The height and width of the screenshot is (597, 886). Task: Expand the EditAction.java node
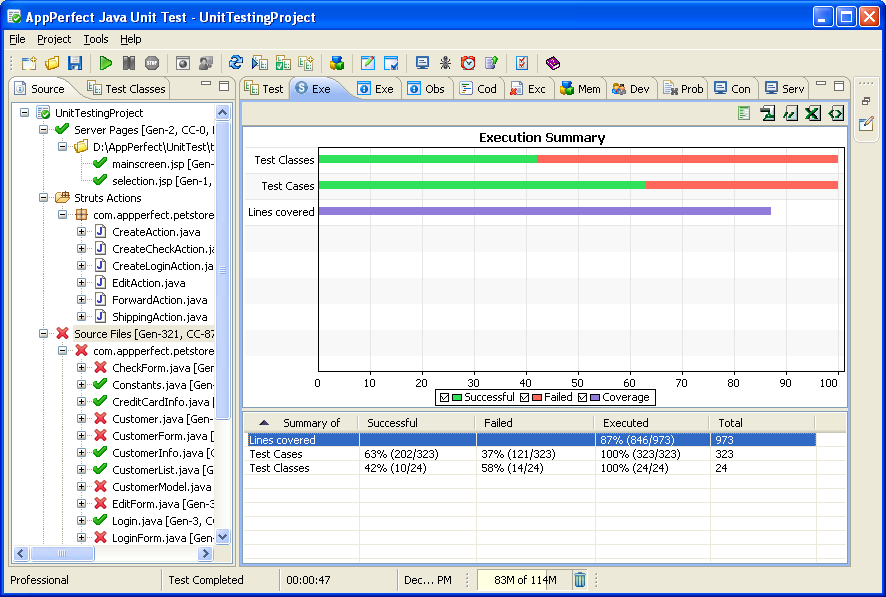81,282
